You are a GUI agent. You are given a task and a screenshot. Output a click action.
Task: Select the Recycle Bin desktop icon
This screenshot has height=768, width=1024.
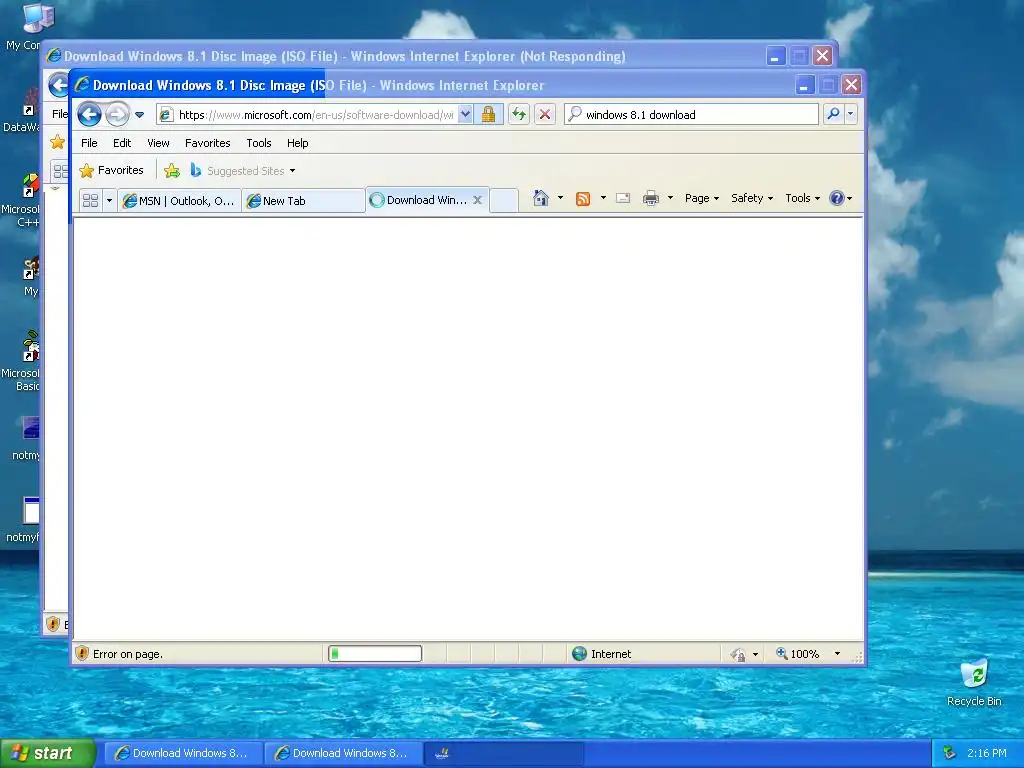coord(974,683)
